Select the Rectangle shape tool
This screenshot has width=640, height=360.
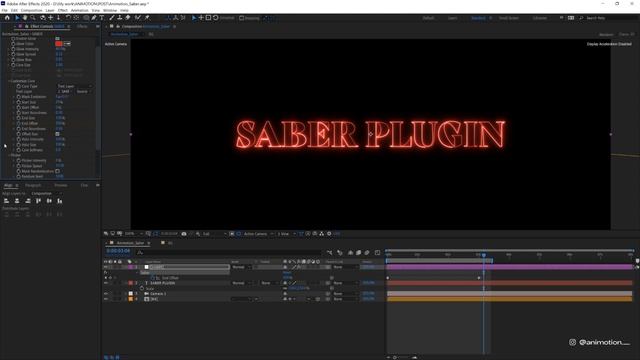[x=86, y=18]
